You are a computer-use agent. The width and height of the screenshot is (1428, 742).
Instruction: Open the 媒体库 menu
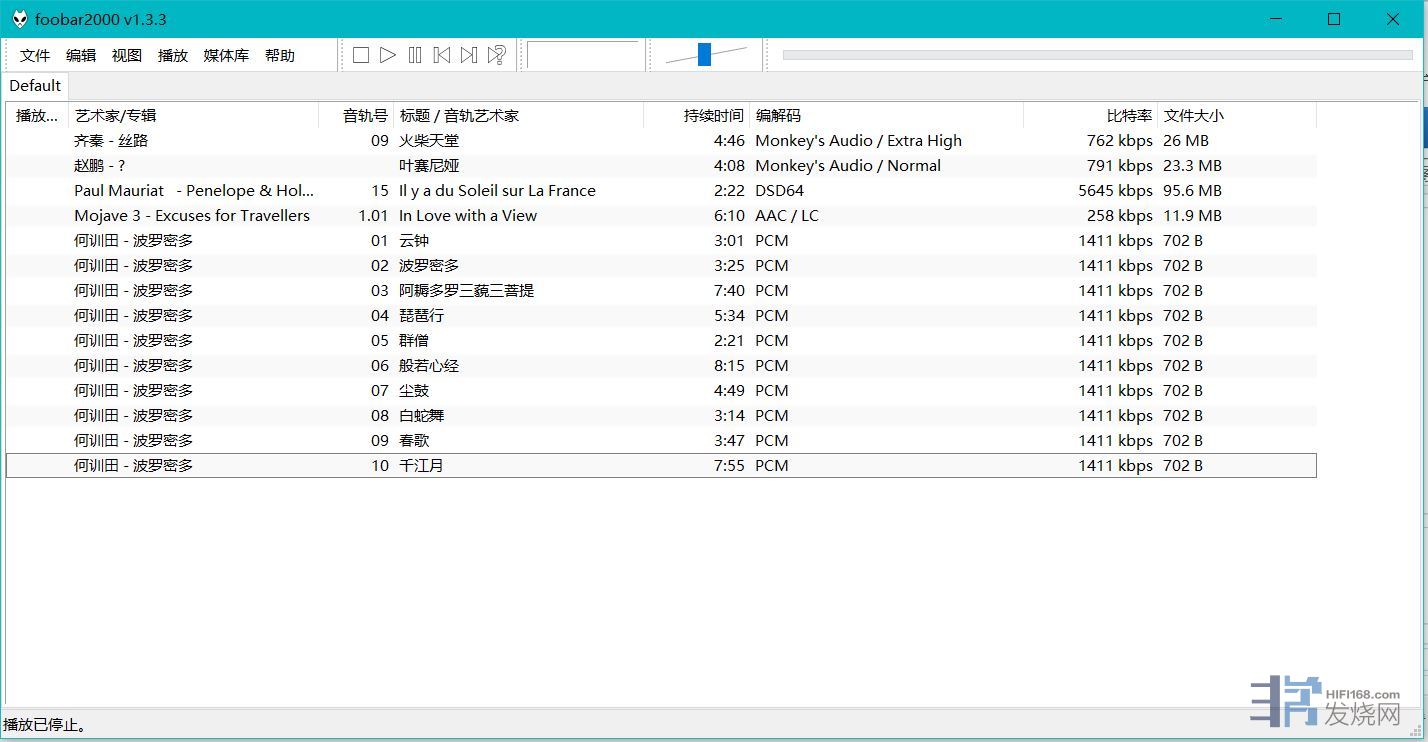point(226,56)
